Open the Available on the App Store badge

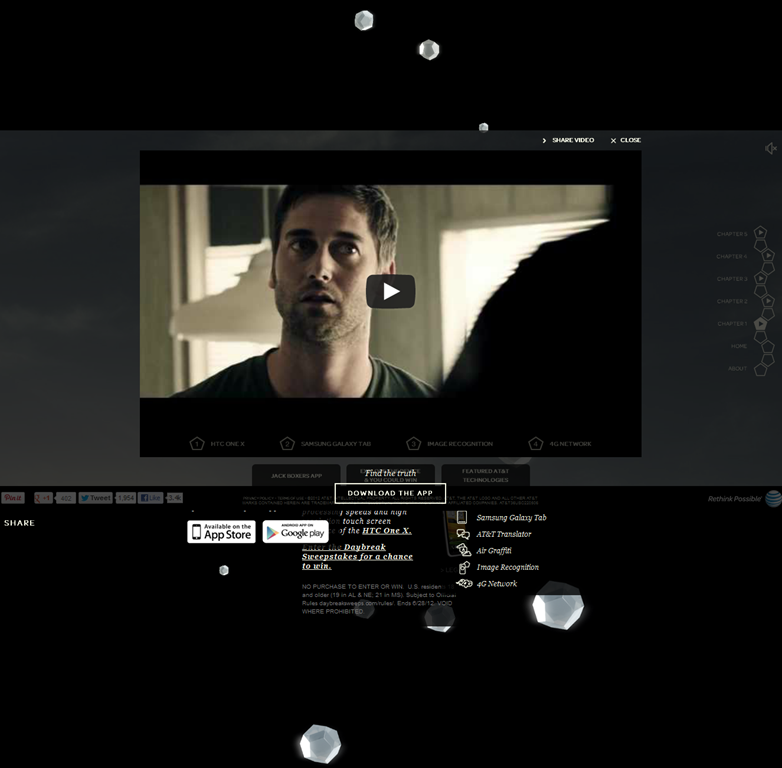point(221,532)
